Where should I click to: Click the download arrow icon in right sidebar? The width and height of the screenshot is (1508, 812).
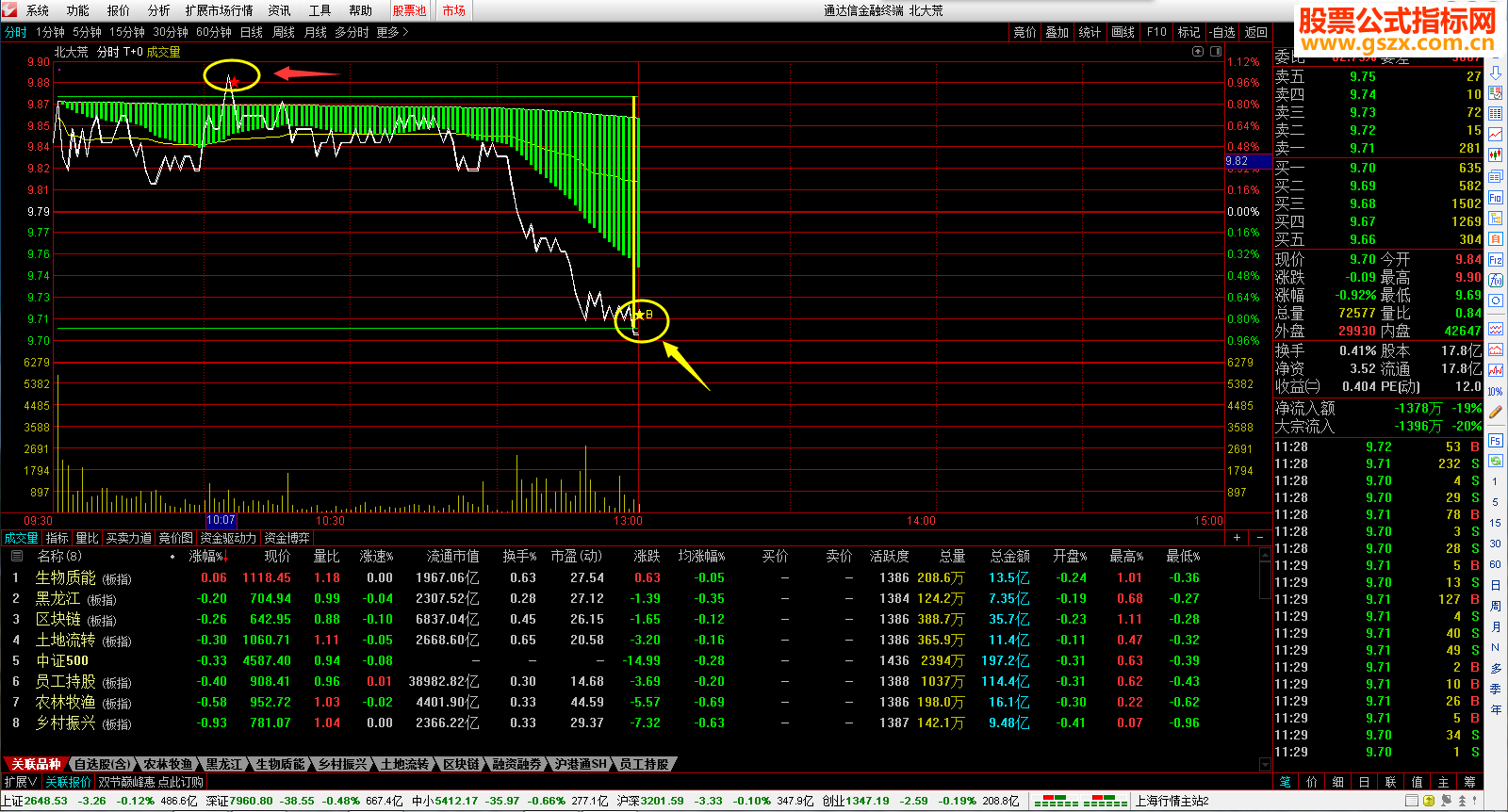pyautogui.click(x=1496, y=73)
